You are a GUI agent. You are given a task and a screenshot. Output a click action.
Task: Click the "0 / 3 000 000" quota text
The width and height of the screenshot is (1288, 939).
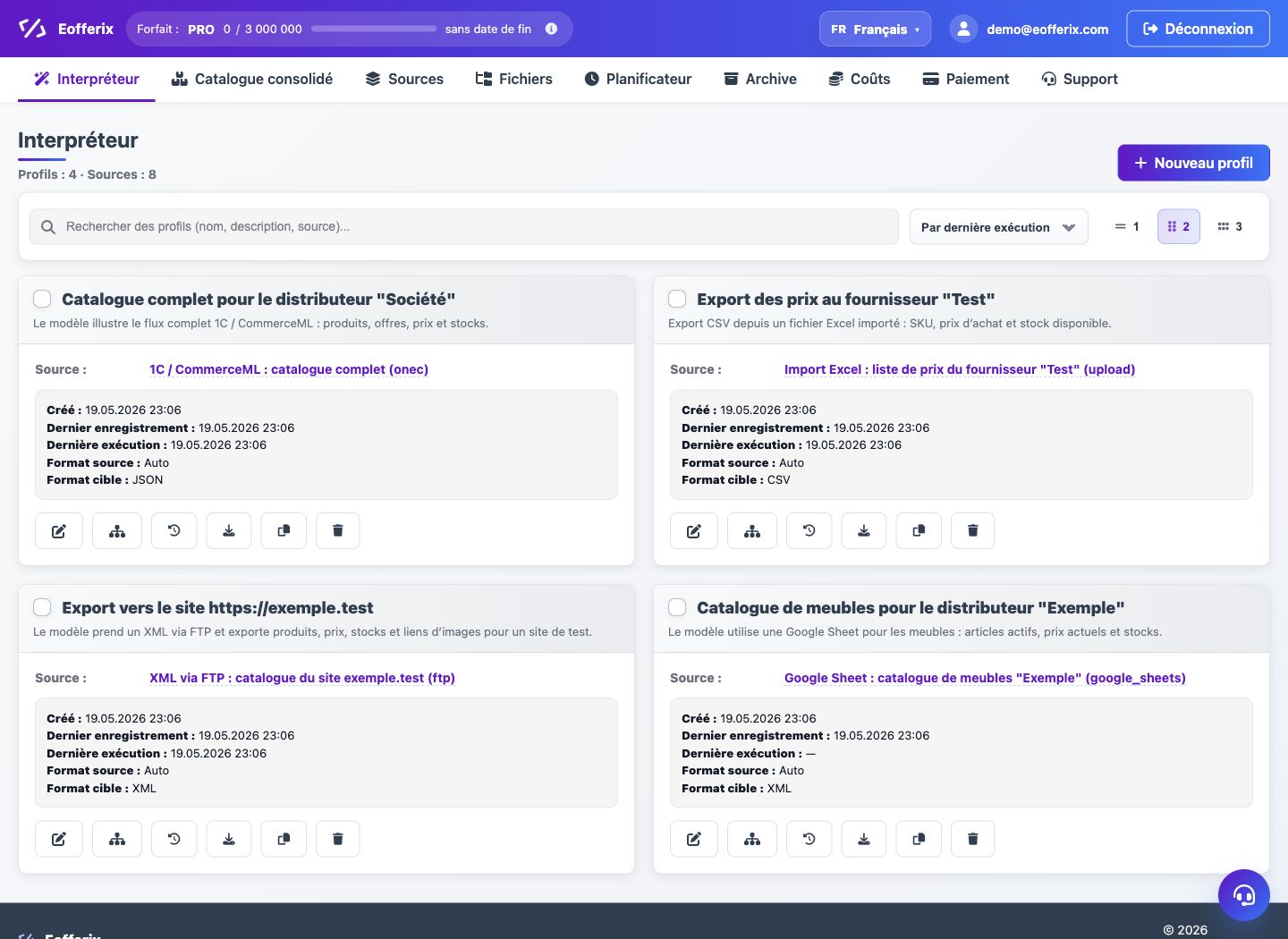point(263,30)
